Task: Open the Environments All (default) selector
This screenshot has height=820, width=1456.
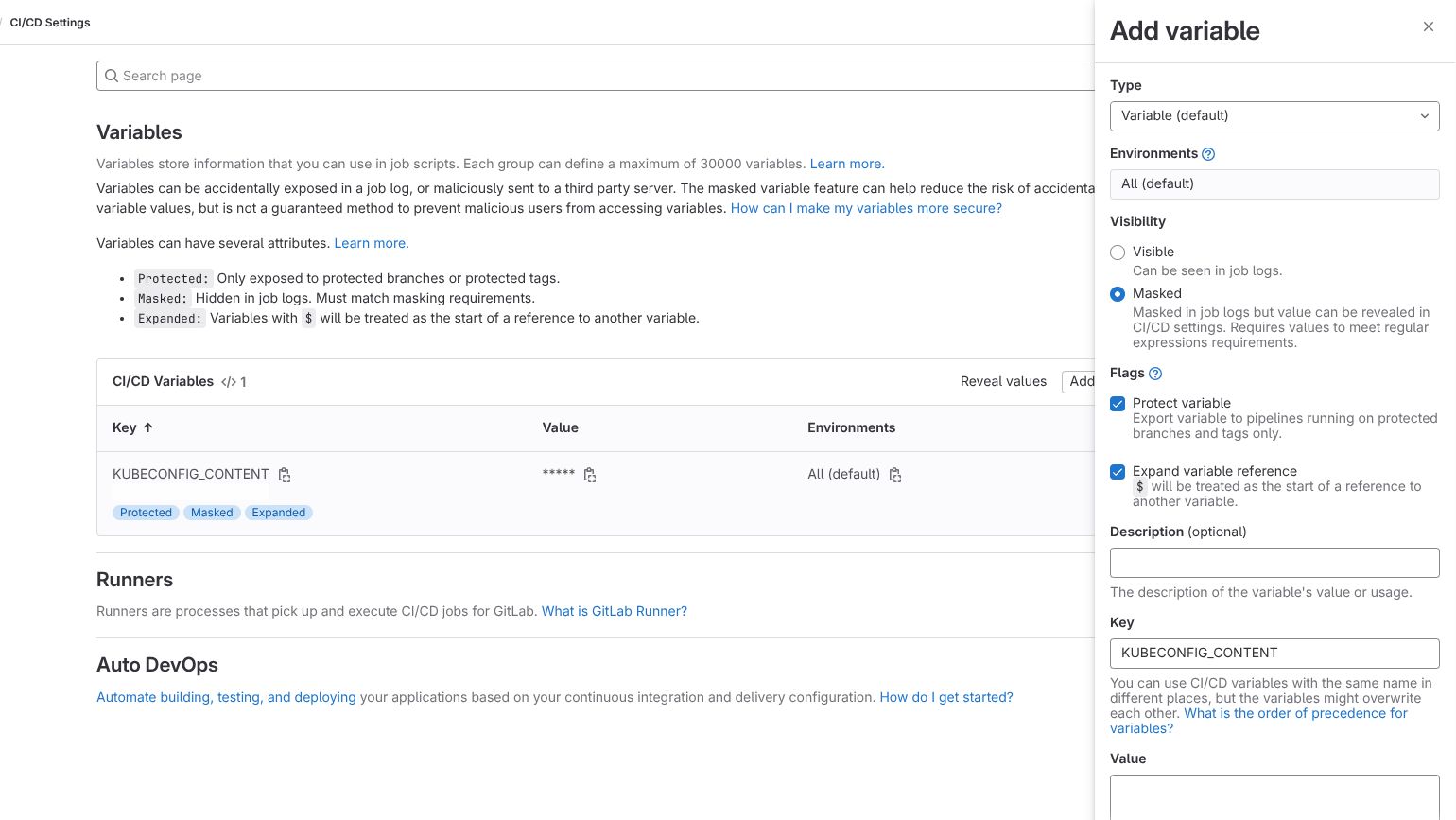Action: 1274,184
